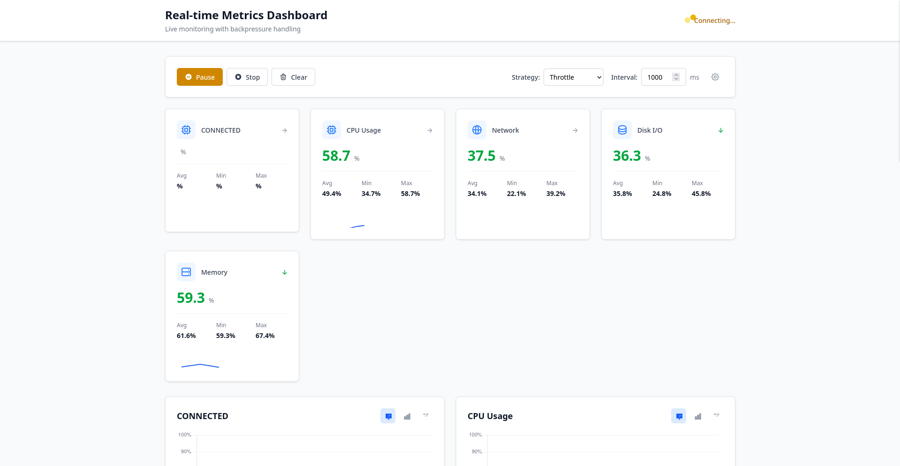Image resolution: width=900 pixels, height=466 pixels.
Task: Click the CPU Usage card chip icon
Action: coord(331,130)
